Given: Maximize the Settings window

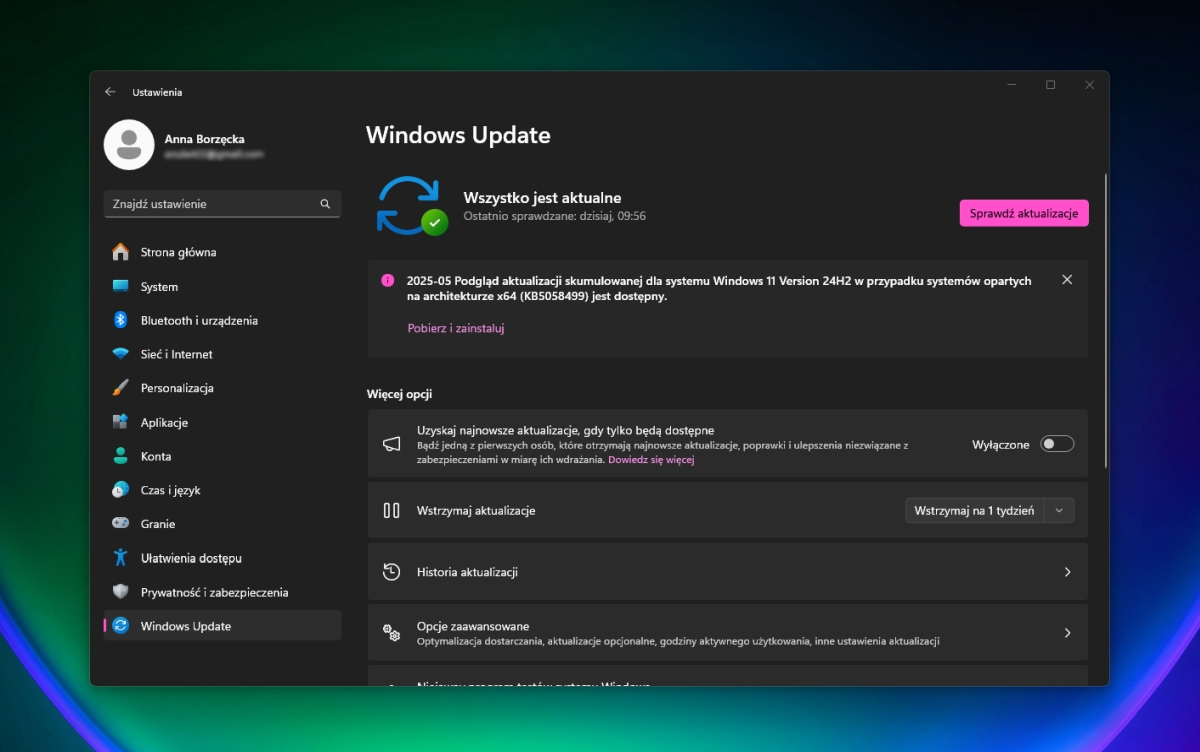Looking at the screenshot, I should [1050, 85].
